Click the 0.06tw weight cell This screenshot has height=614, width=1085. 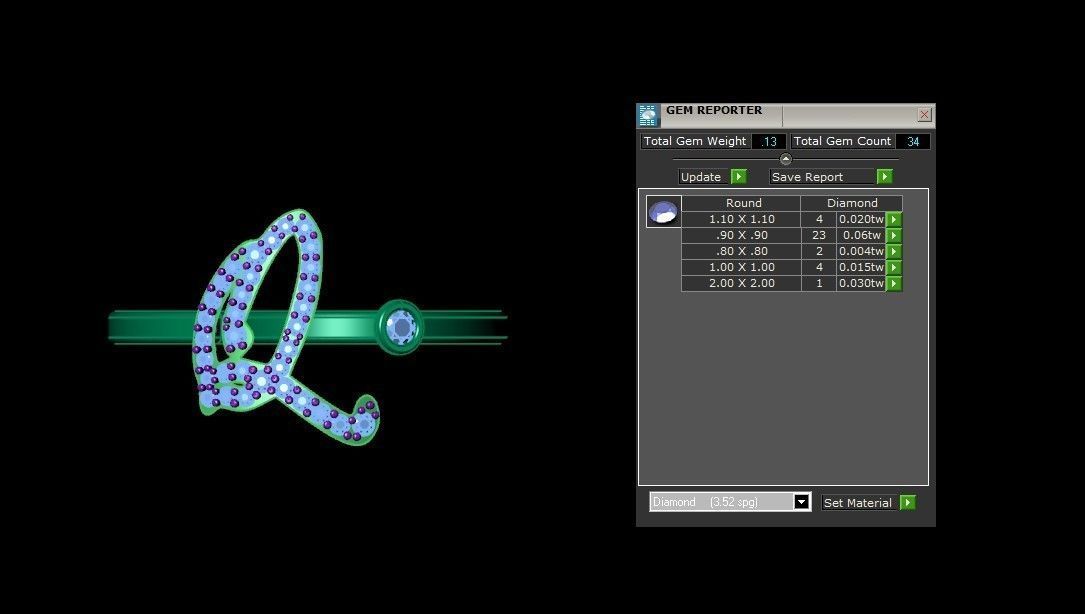click(x=861, y=235)
